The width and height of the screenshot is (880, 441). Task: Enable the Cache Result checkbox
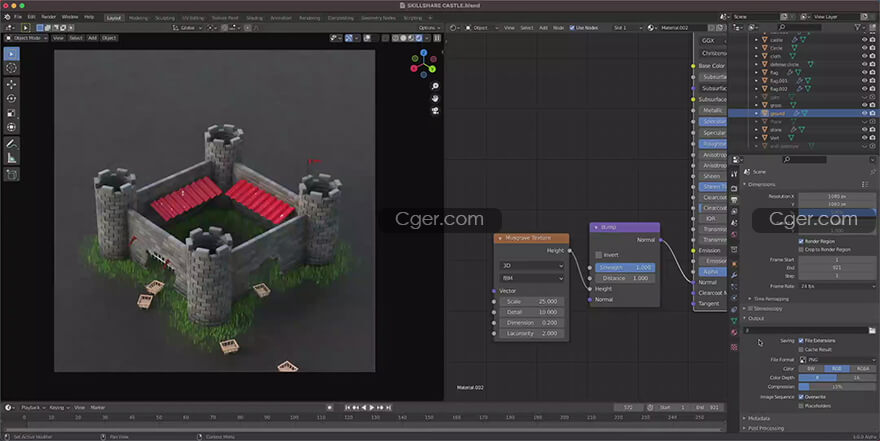pos(801,349)
